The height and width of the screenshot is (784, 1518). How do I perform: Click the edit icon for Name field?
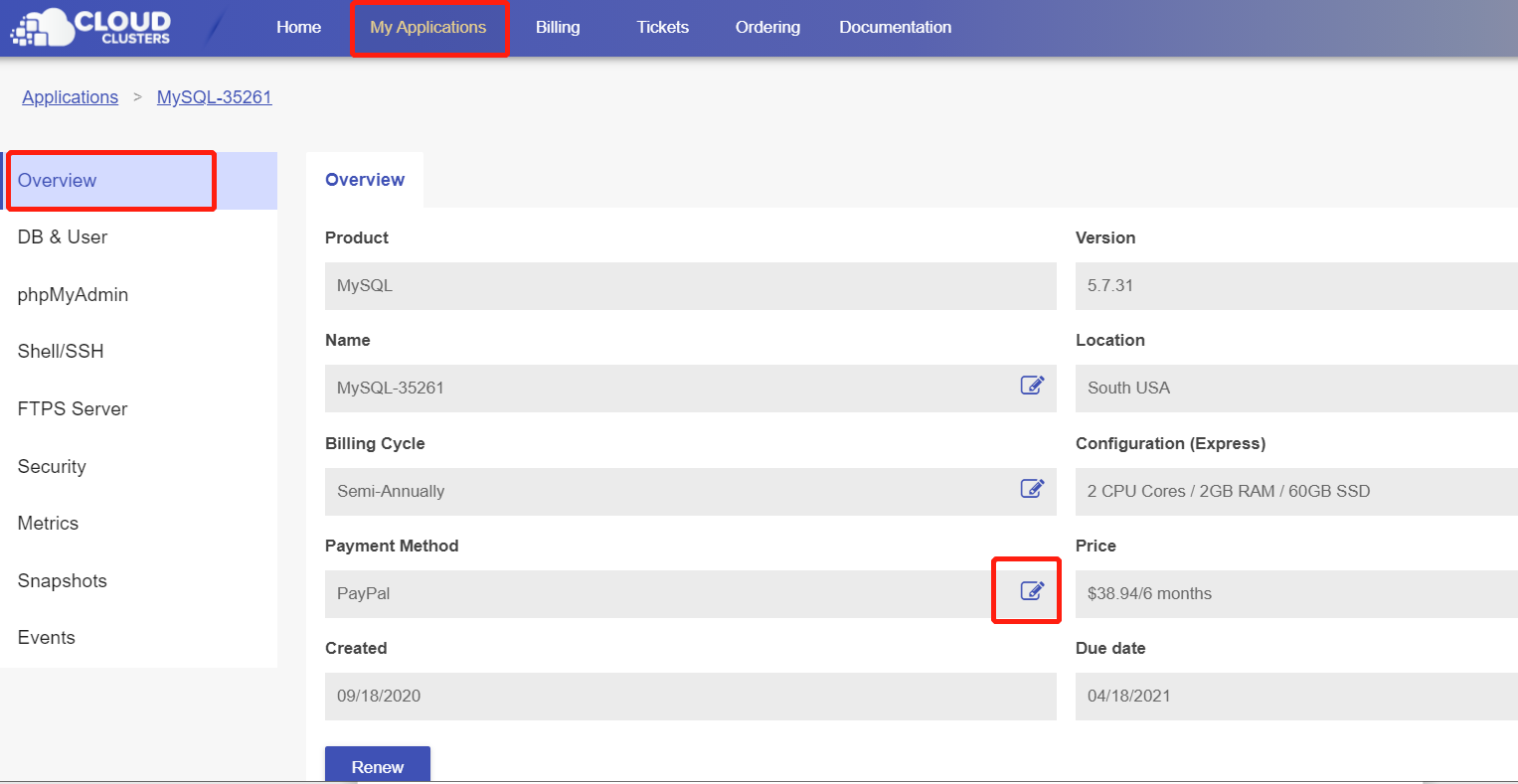click(1032, 386)
